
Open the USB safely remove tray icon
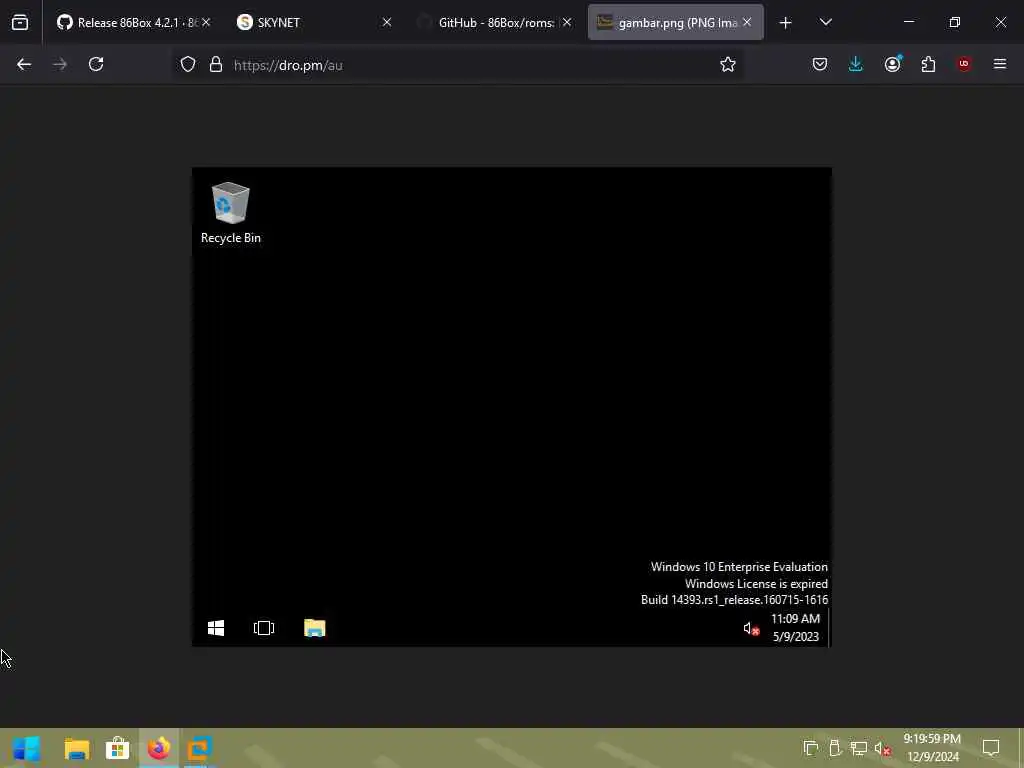tap(835, 748)
